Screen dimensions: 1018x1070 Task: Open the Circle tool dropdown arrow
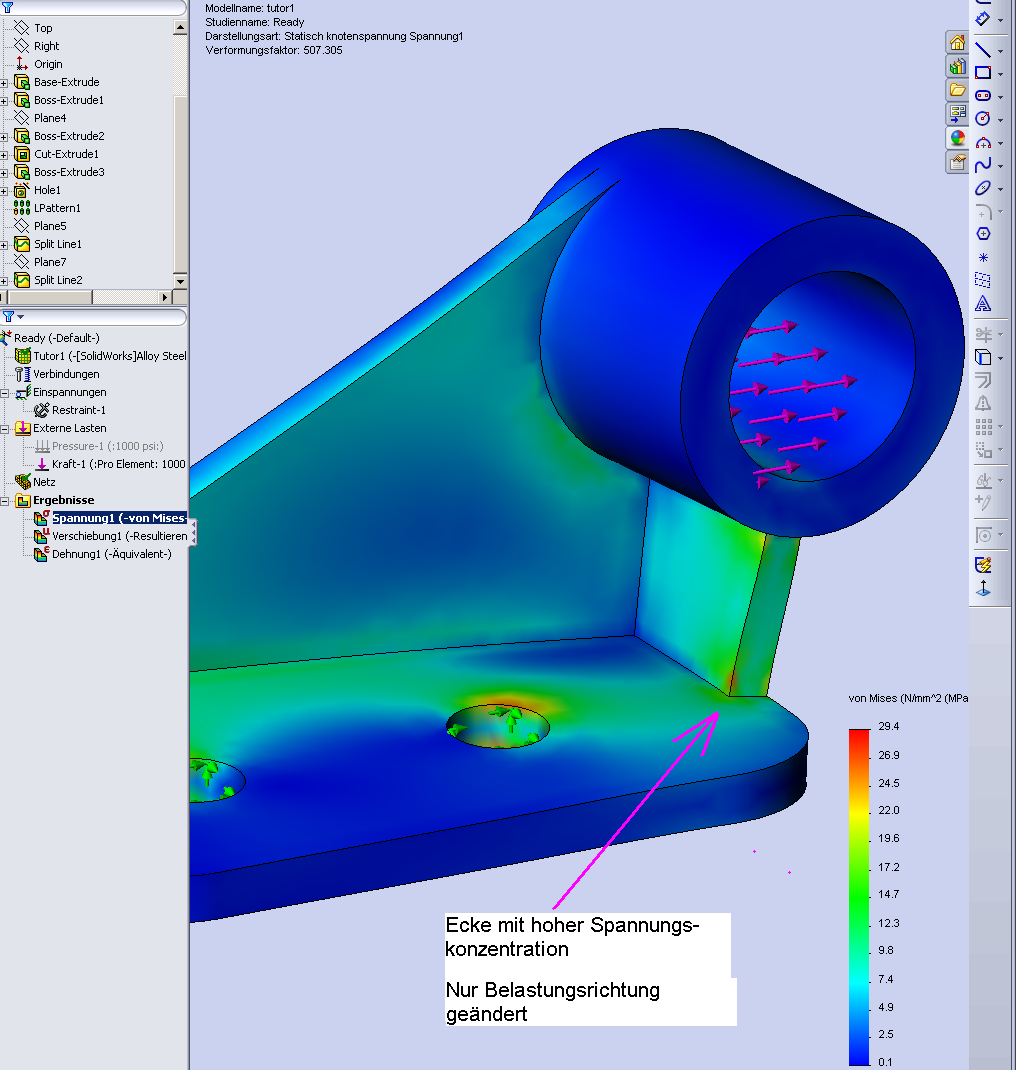click(1000, 120)
